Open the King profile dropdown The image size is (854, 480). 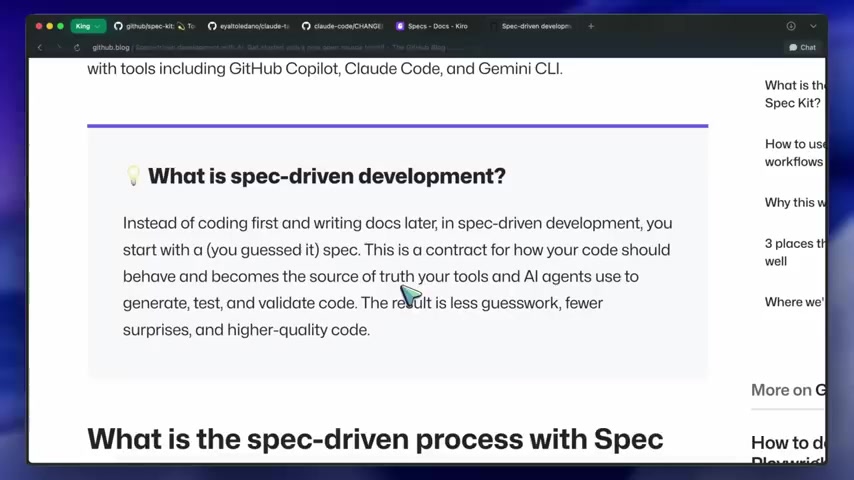pos(87,26)
